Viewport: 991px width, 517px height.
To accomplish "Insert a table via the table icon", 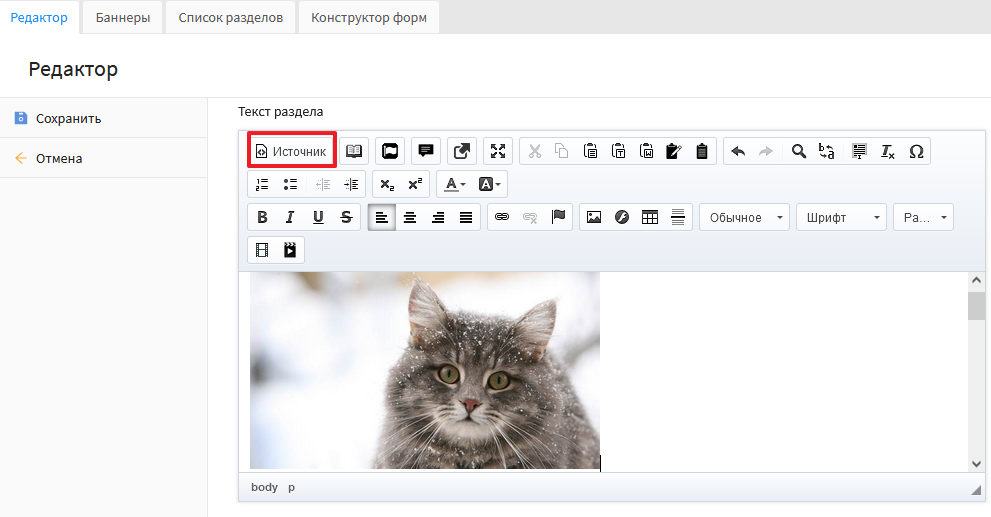I will click(650, 217).
